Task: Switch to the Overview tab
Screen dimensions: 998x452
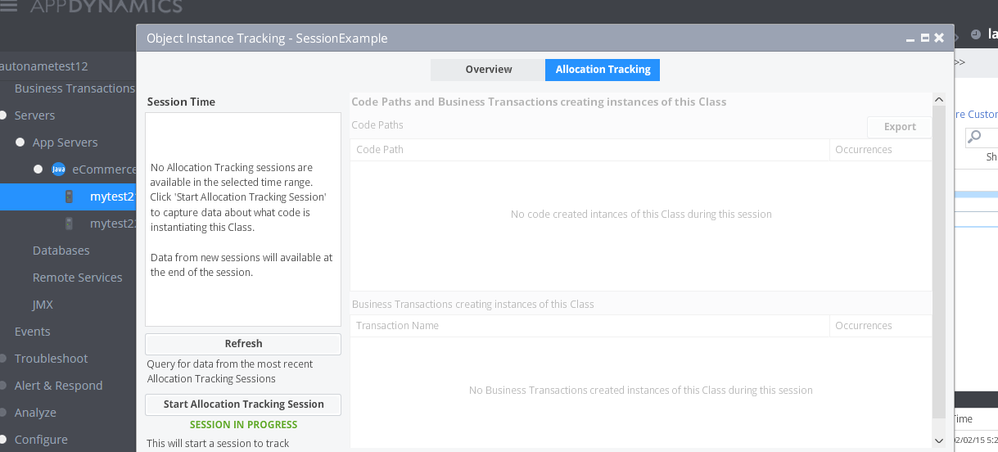Action: [x=488, y=70]
